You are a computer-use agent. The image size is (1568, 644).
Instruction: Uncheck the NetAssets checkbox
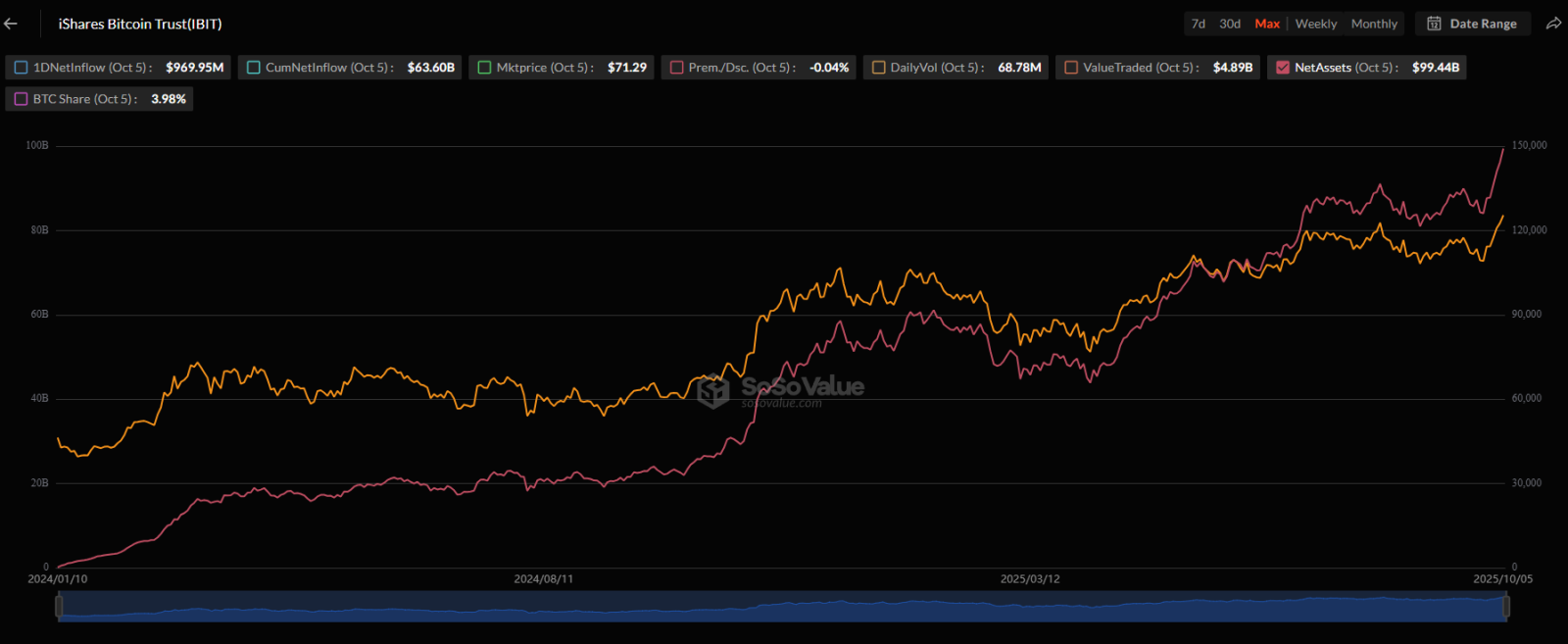(1282, 68)
